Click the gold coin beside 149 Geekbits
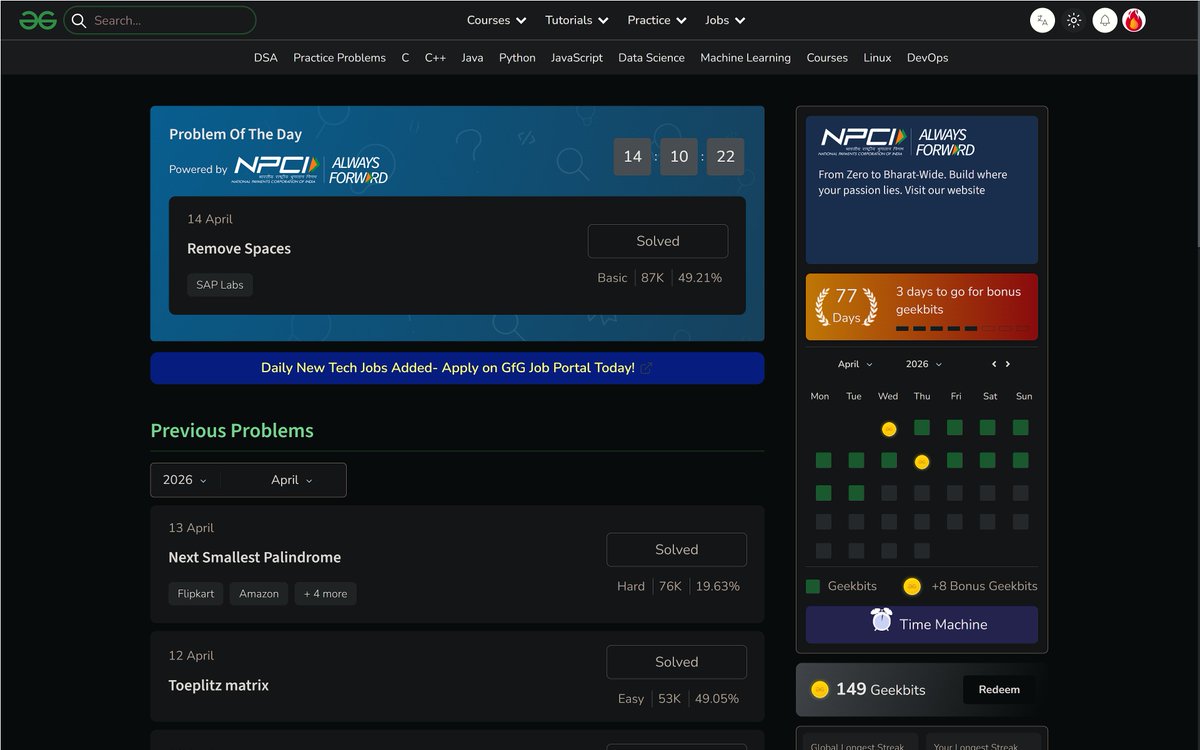This screenshot has height=750, width=1200. [820, 689]
